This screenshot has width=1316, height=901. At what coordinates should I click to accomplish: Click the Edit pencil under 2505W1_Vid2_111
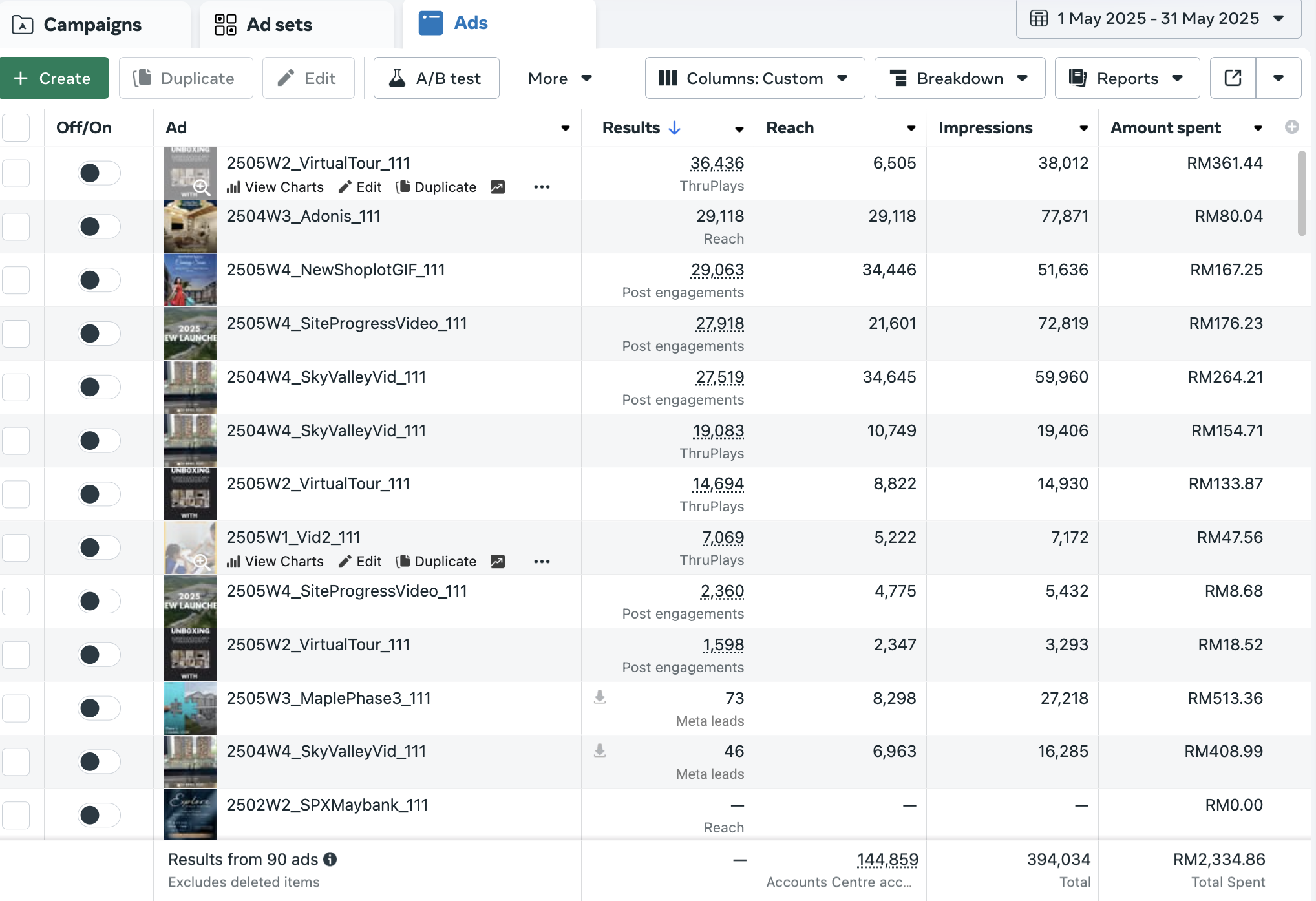pos(360,561)
